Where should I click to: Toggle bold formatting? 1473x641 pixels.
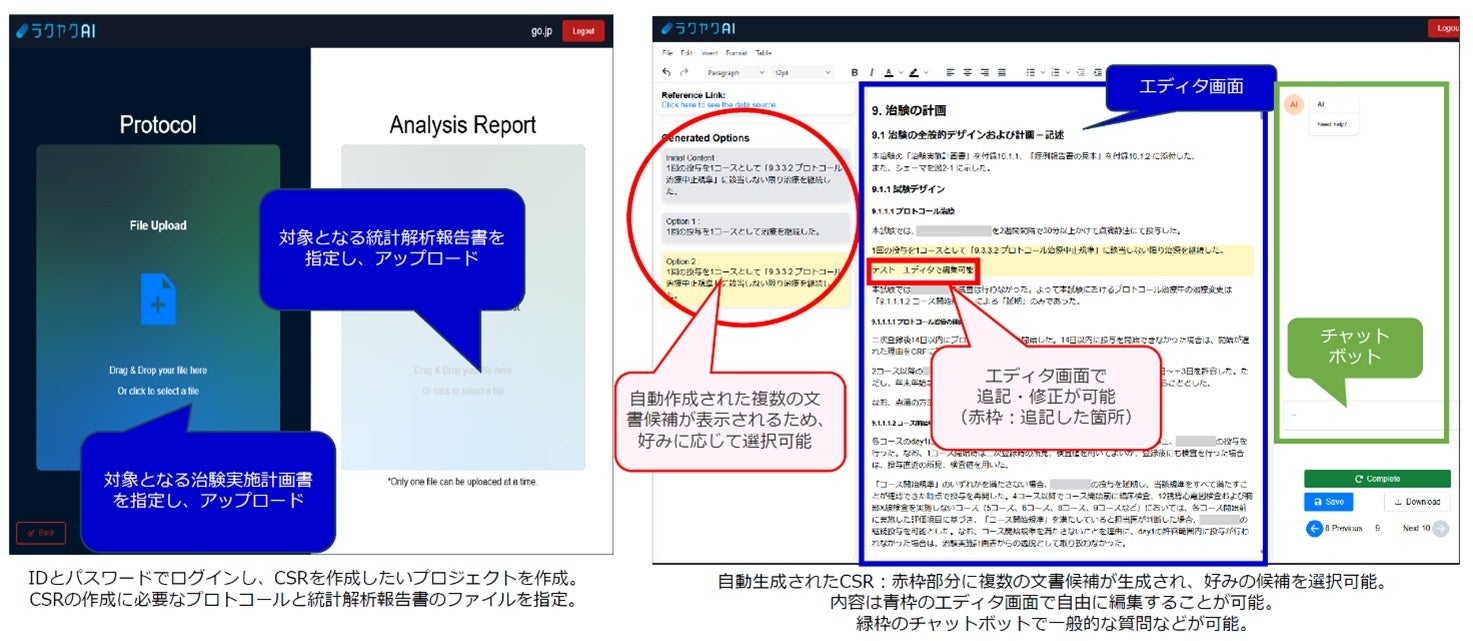pyautogui.click(x=855, y=72)
